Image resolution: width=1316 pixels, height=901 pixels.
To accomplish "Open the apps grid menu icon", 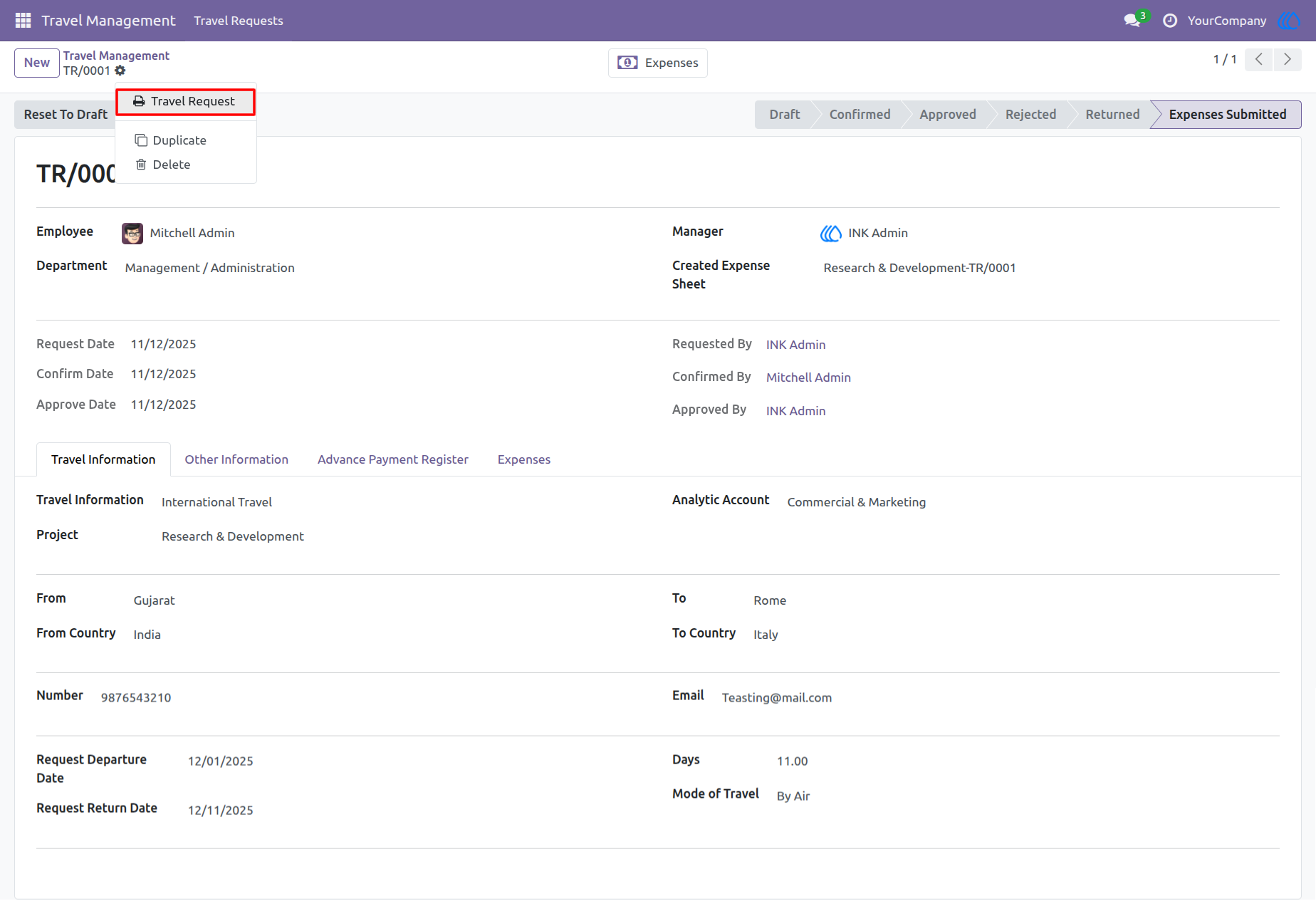I will point(23,21).
